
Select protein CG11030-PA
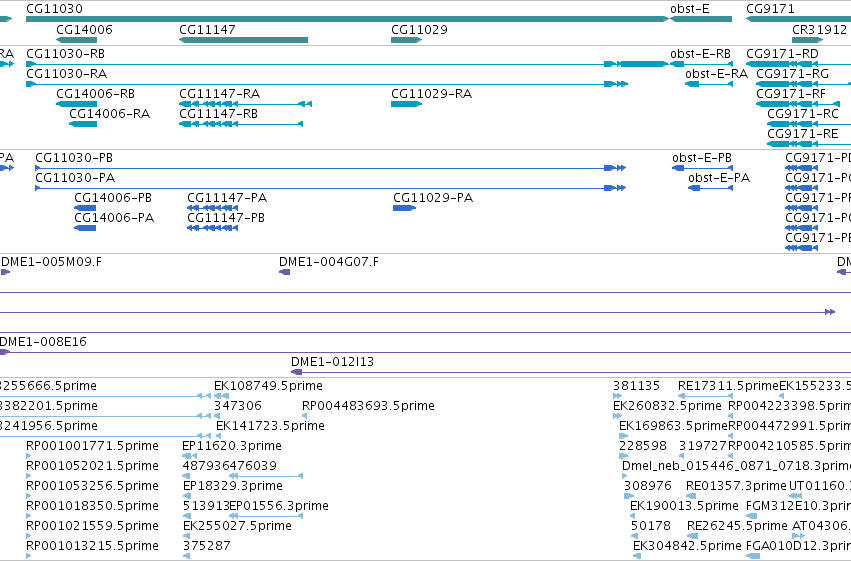tap(331, 188)
